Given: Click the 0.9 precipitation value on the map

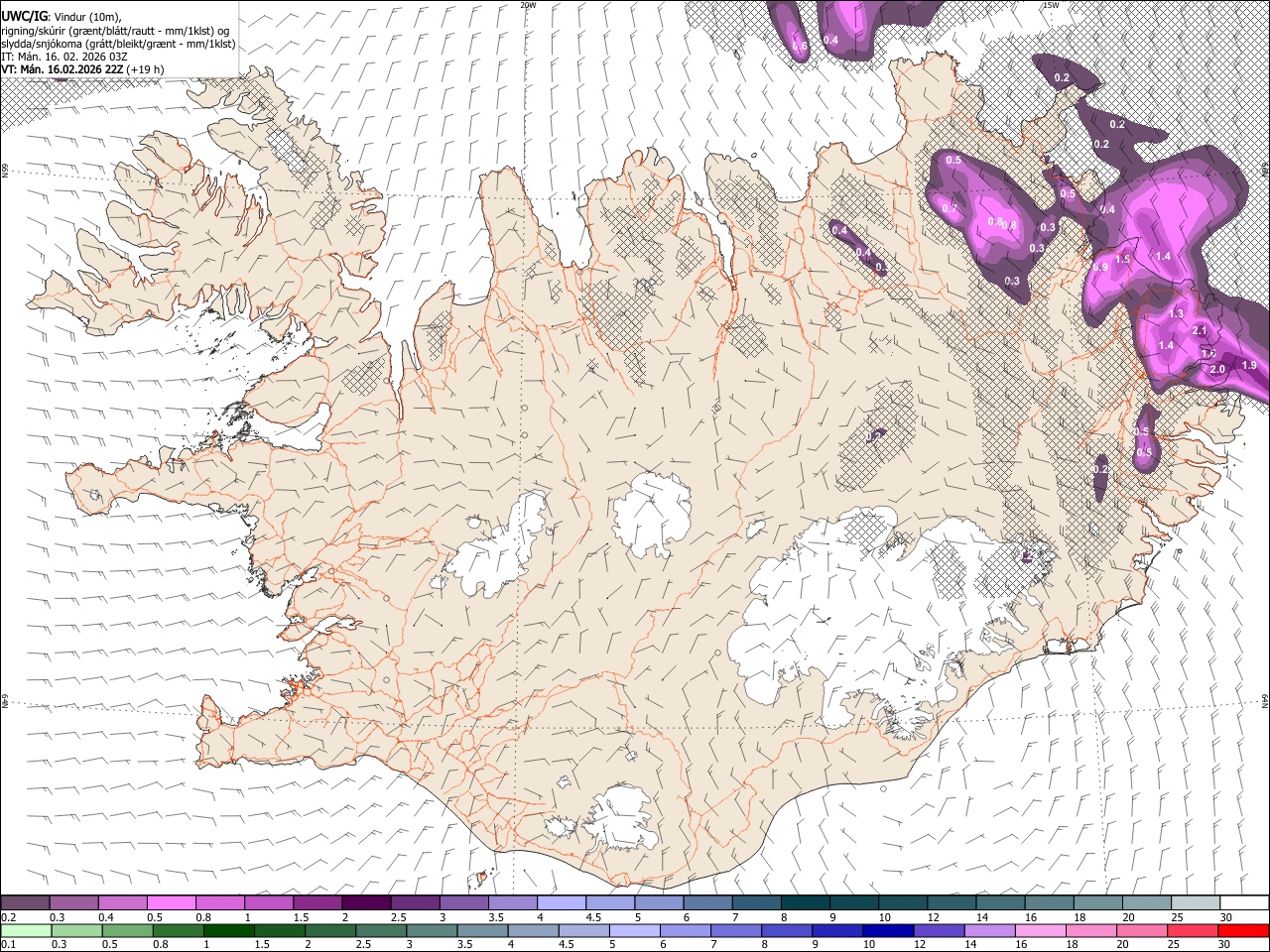Looking at the screenshot, I should pos(1100,267).
